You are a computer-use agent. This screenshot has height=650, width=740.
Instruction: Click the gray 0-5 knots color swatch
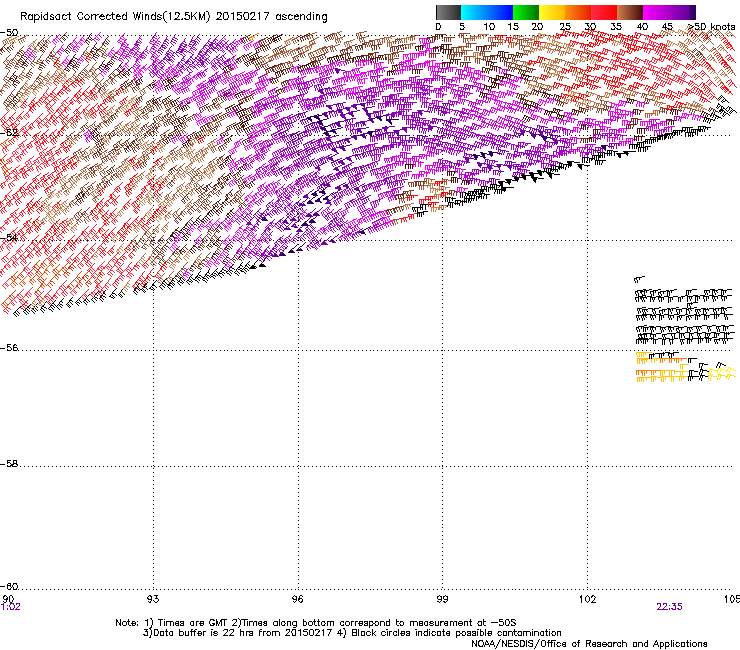(x=448, y=12)
